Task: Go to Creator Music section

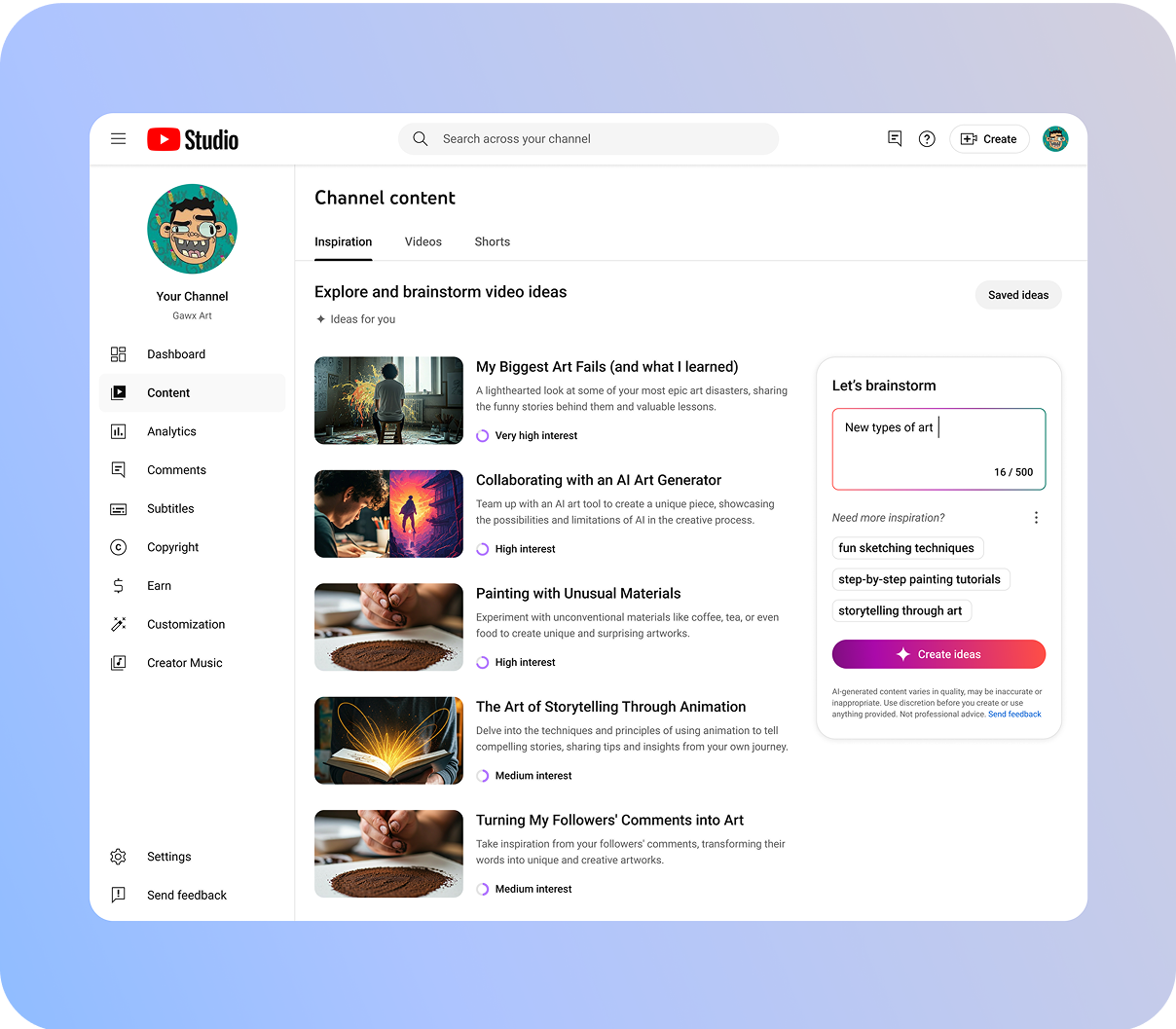Action: [x=184, y=663]
